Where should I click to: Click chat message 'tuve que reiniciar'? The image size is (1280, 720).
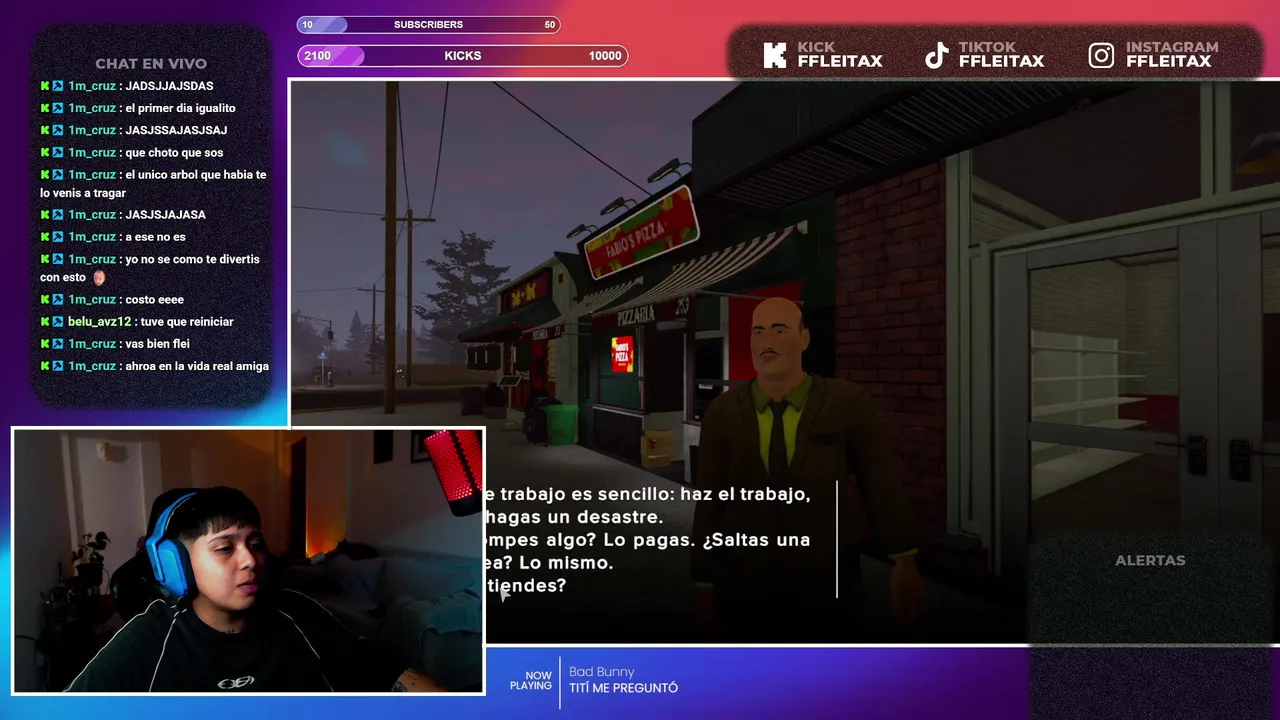tap(187, 322)
